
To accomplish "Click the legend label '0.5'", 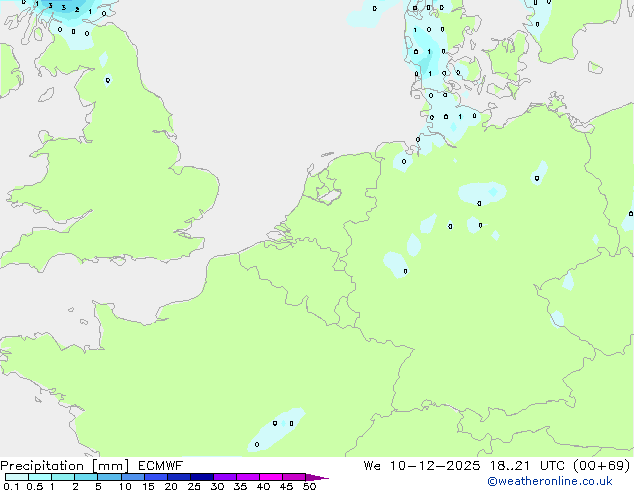I will 35,486.
